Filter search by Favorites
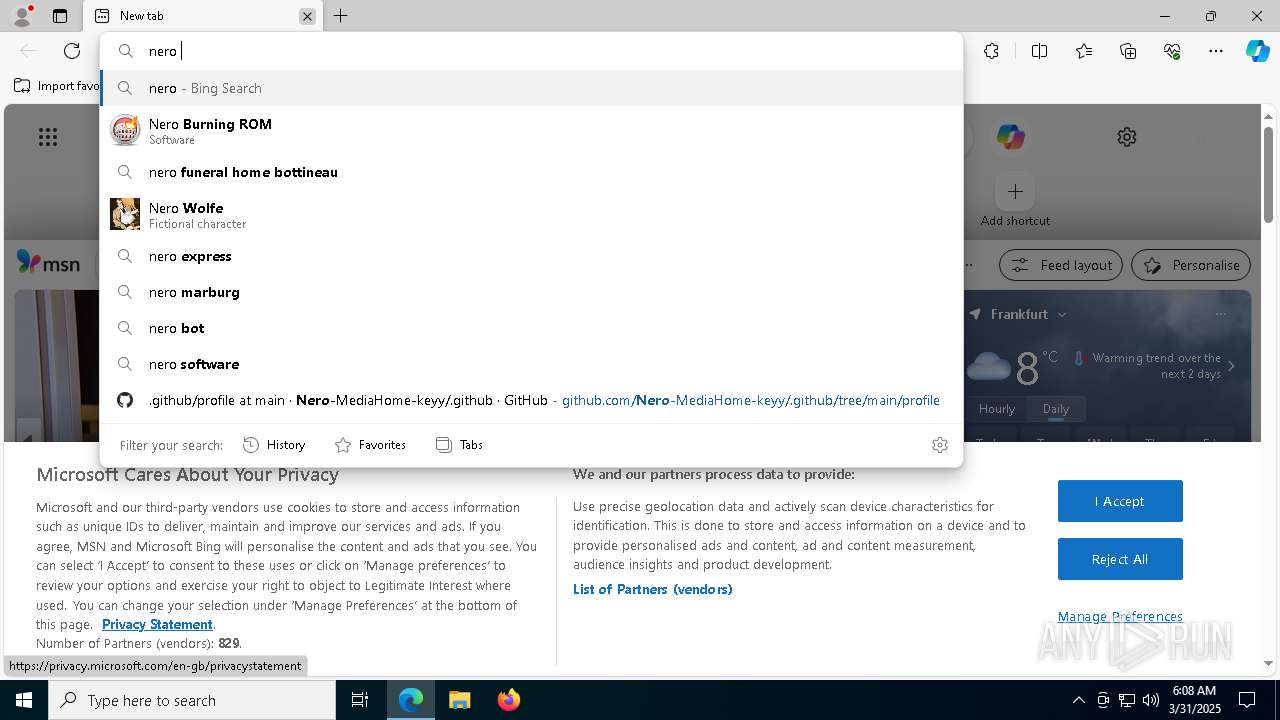1280x720 pixels. 370,445
